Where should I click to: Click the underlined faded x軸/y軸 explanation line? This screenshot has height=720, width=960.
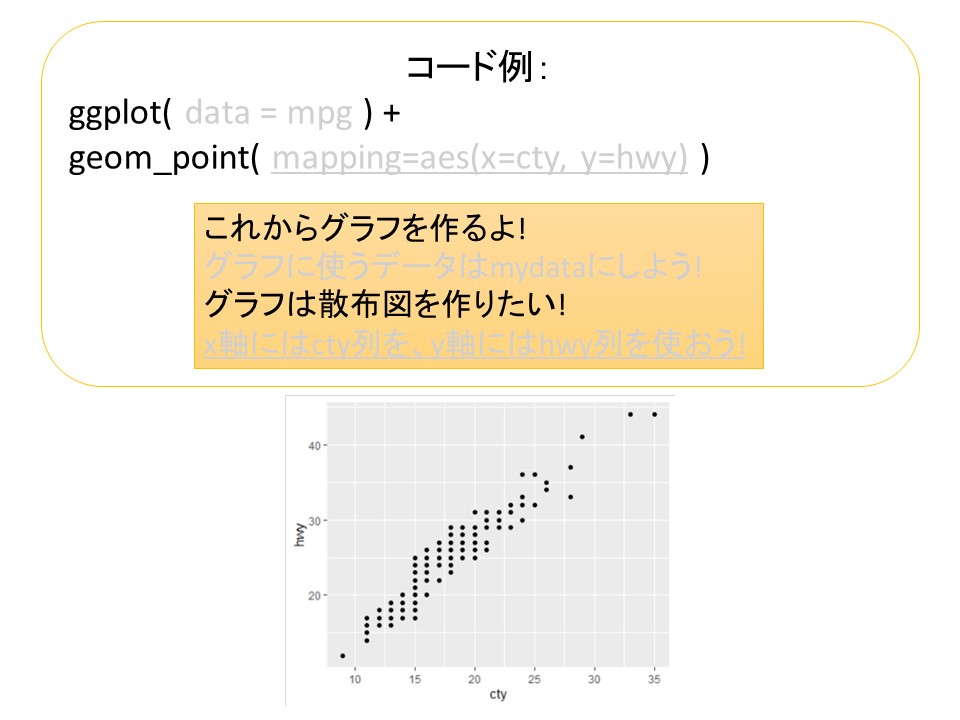tap(474, 344)
